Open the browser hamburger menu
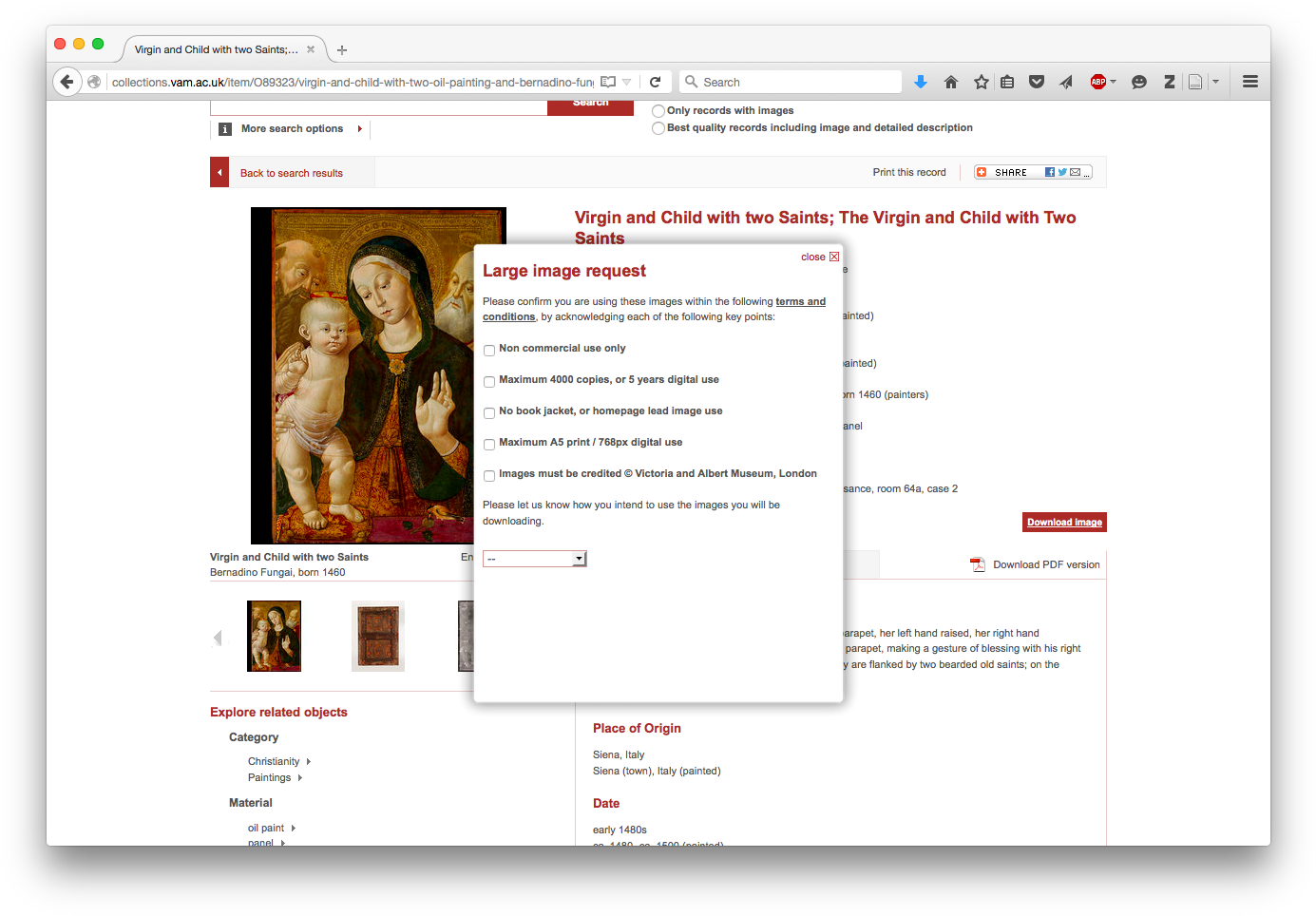 1250,82
